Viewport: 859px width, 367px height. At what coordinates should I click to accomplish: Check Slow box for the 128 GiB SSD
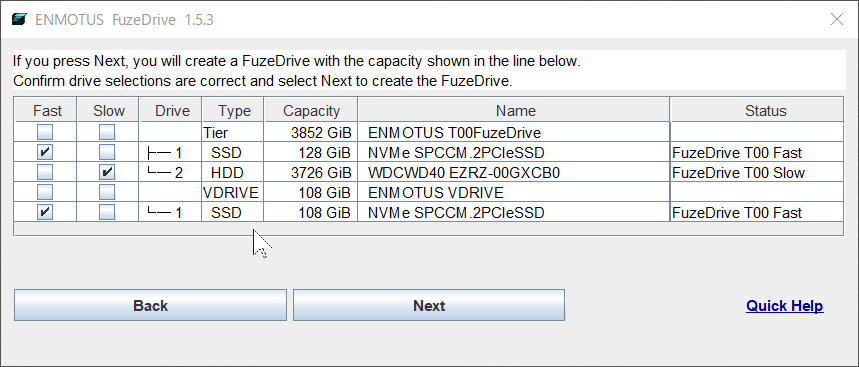point(107,152)
